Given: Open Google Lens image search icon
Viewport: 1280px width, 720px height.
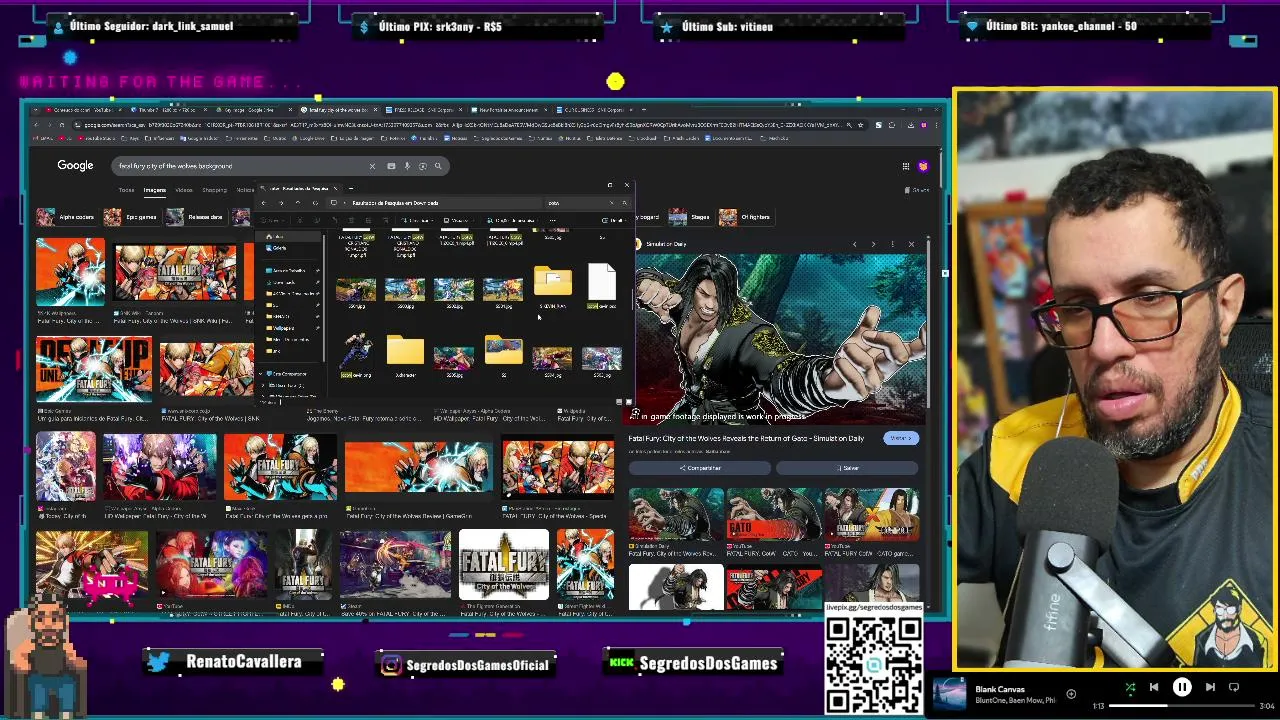Looking at the screenshot, I should click(x=422, y=166).
